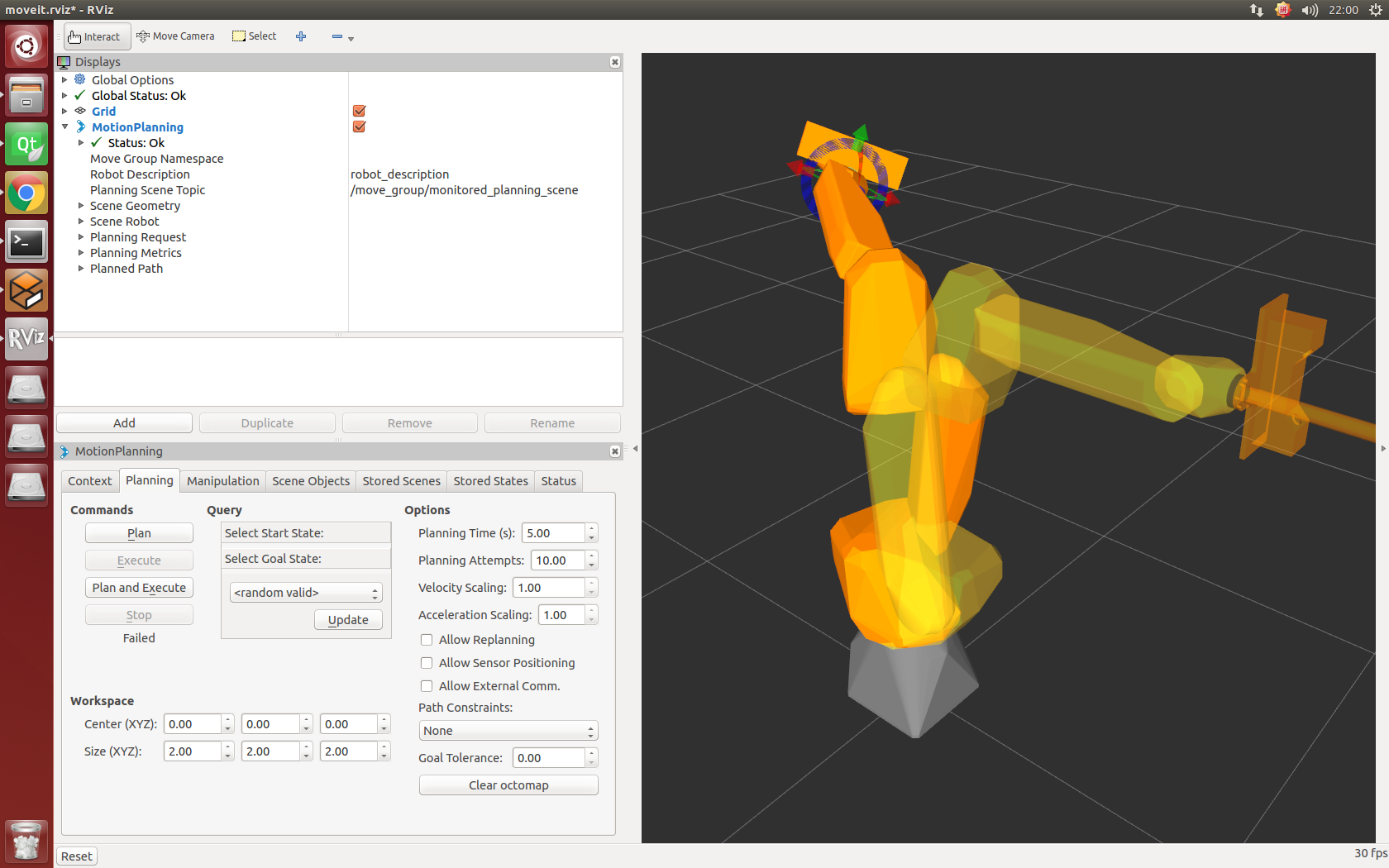Click the Planning Time input field
The height and width of the screenshot is (868, 1389).
554,533
